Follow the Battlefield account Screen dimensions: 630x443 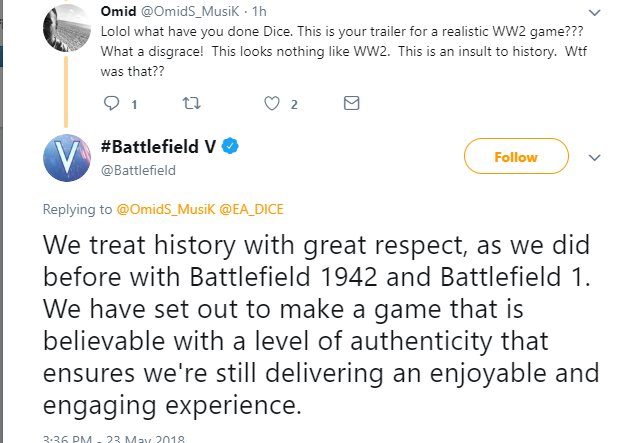pos(516,157)
